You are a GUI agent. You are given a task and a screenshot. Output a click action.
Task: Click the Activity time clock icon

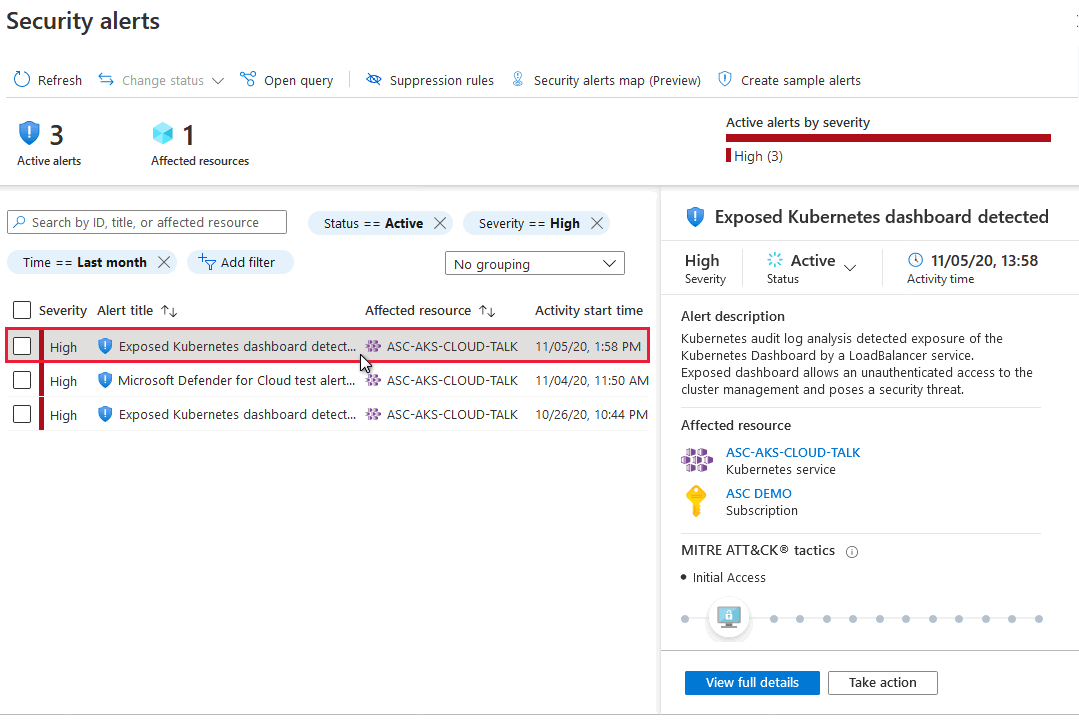915,259
